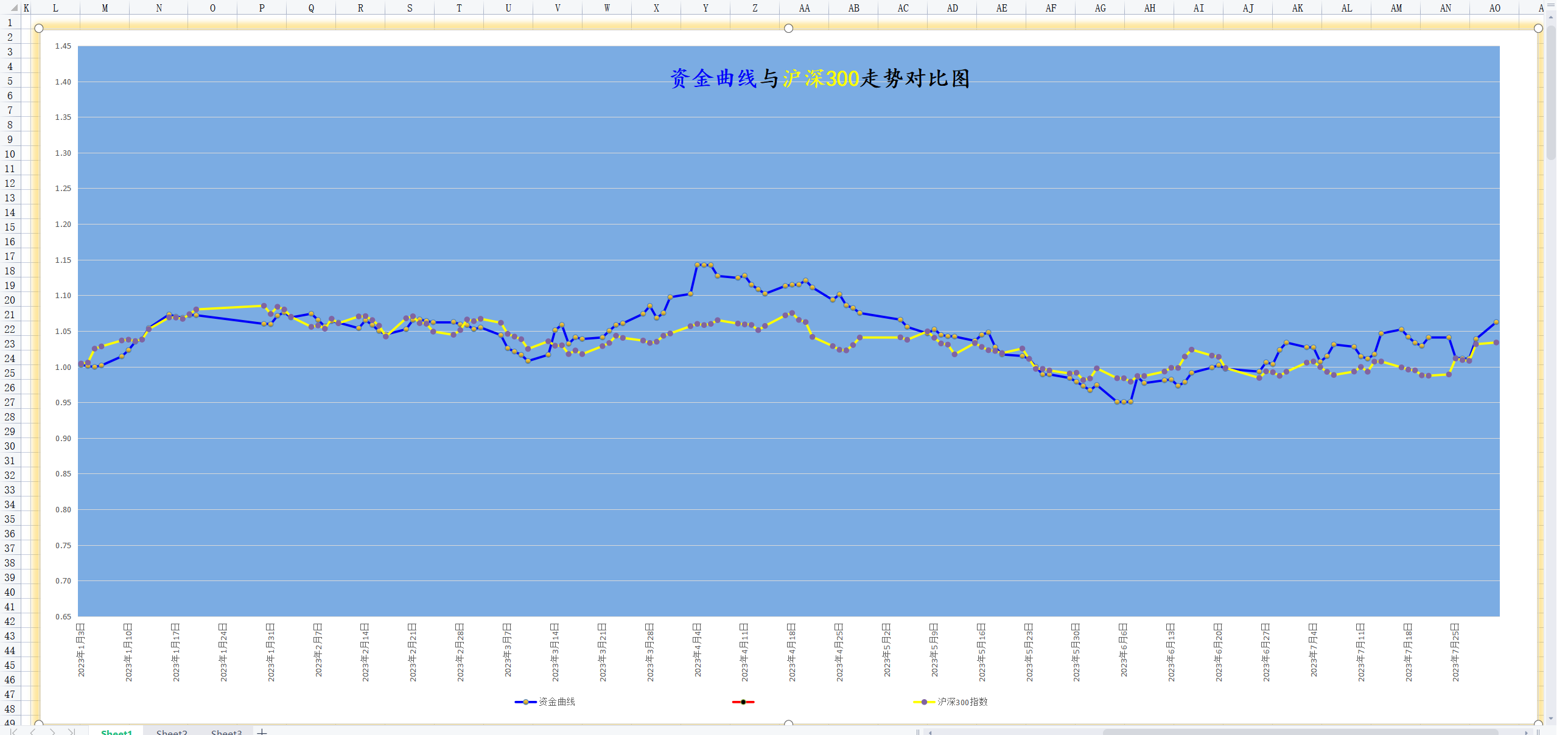Image resolution: width=1568 pixels, height=735 pixels.
Task: Select column header AA
Action: click(x=804, y=8)
